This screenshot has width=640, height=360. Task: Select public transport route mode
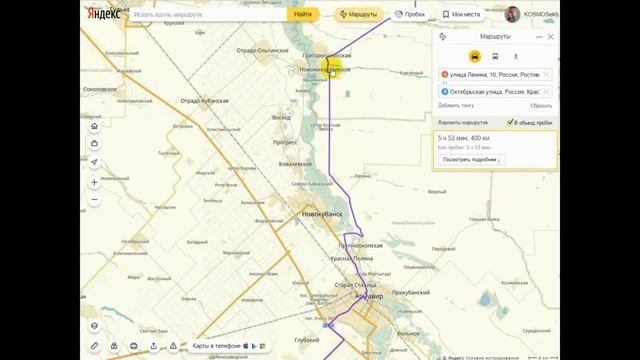(x=495, y=56)
